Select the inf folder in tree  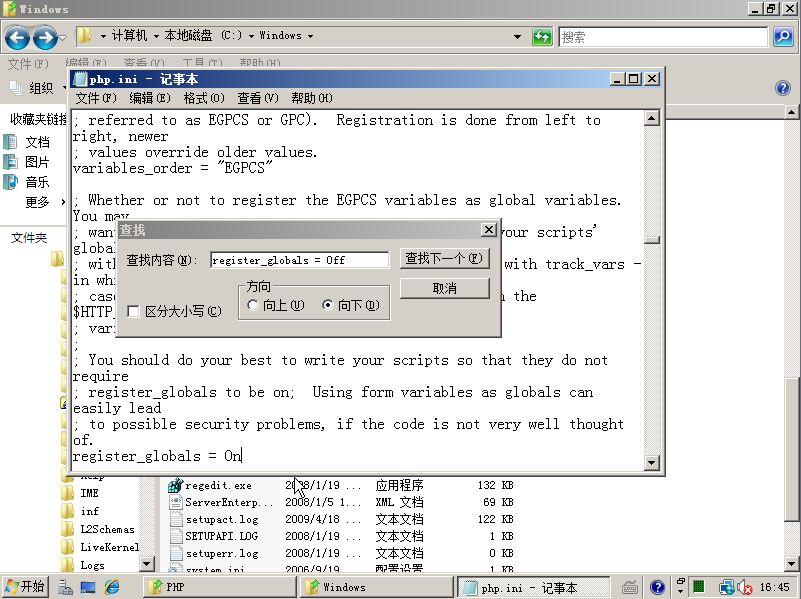point(89,511)
